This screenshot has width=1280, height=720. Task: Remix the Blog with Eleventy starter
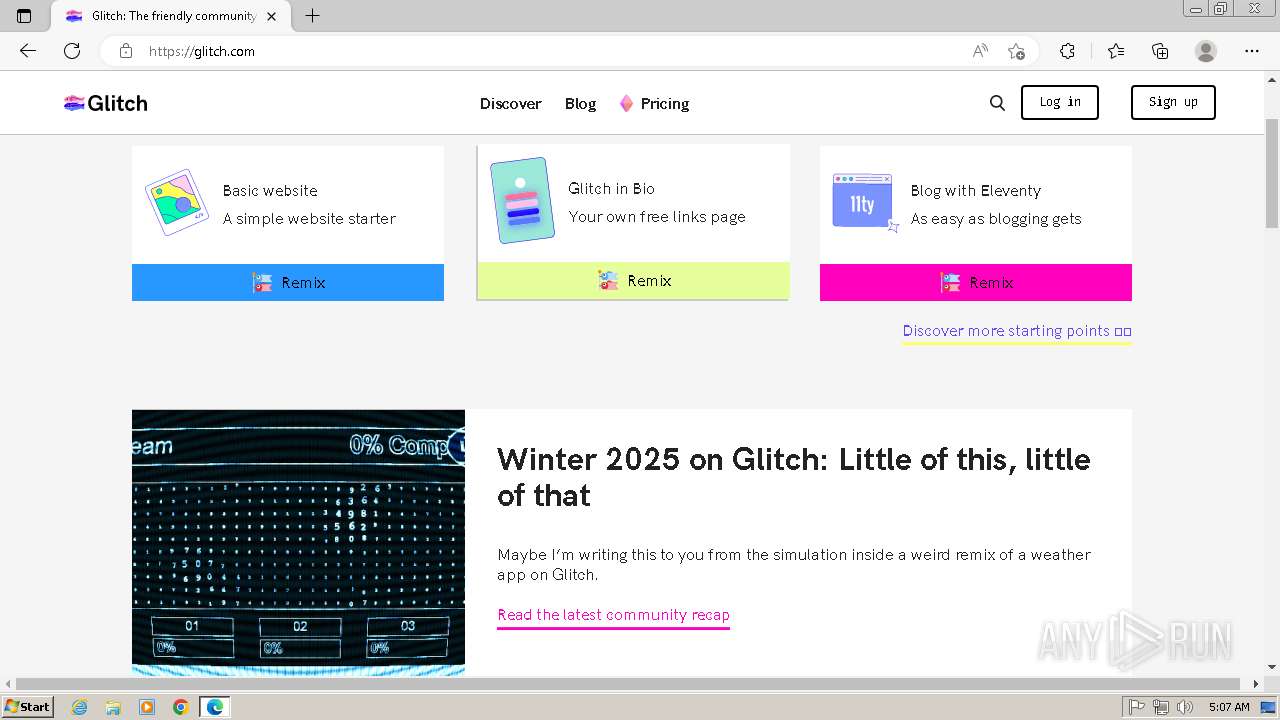[x=976, y=282]
